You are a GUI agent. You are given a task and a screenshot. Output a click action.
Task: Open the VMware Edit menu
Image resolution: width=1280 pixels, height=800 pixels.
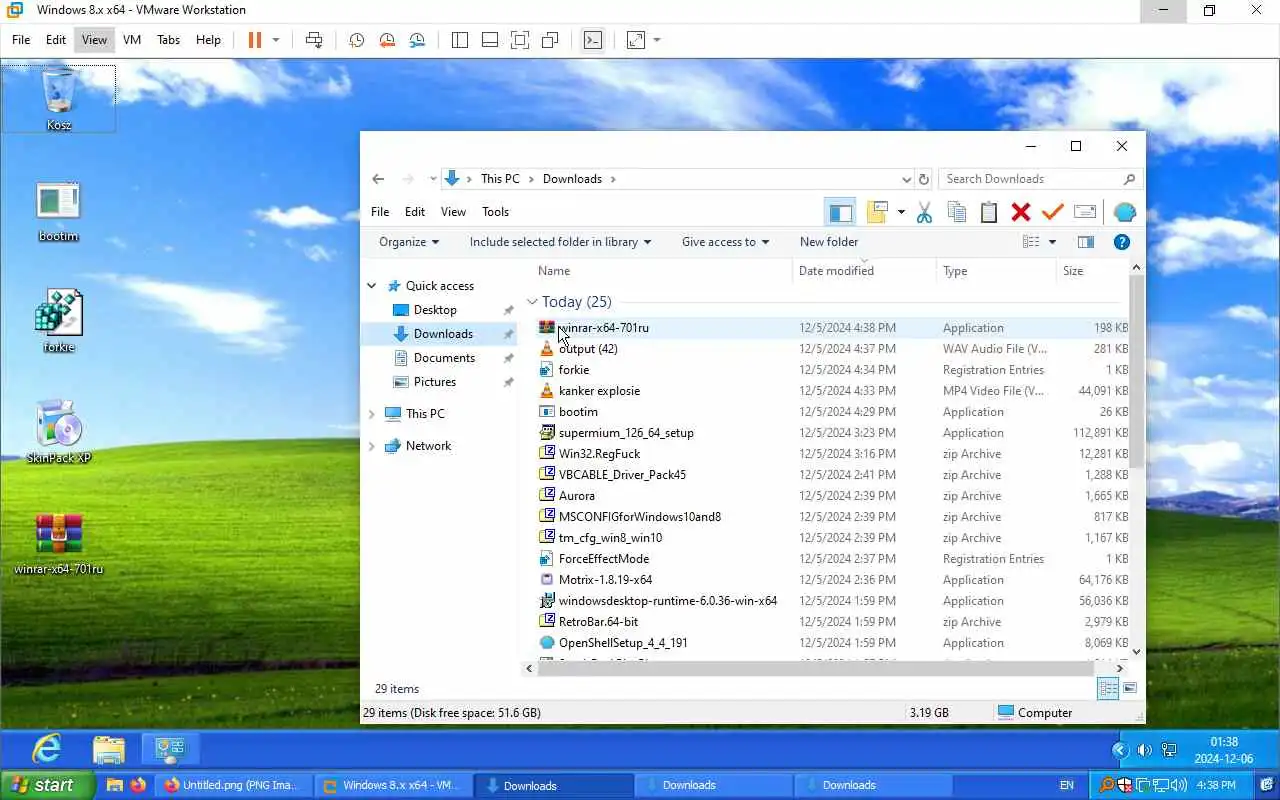pos(56,40)
